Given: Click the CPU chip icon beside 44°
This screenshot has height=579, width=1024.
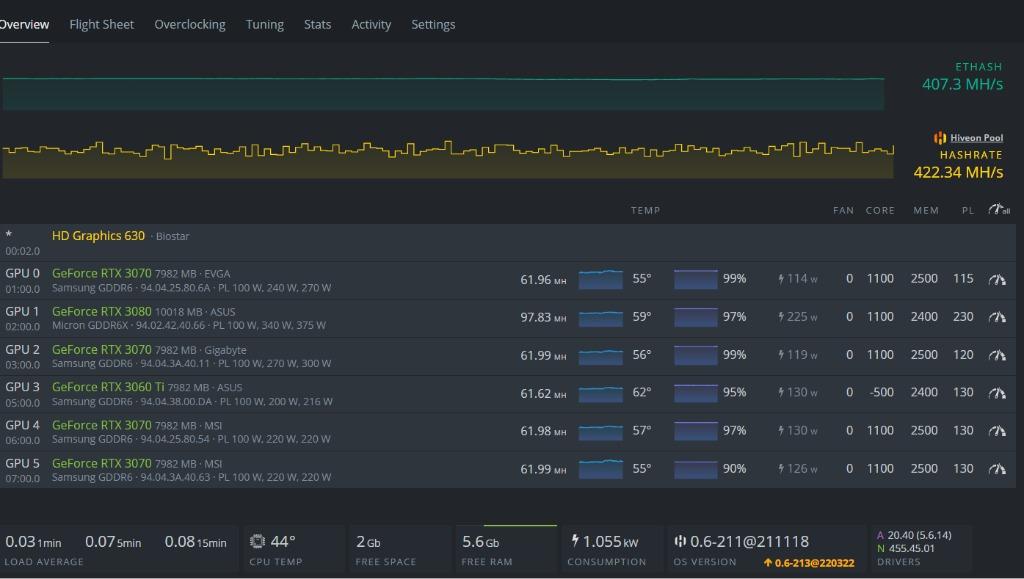Looking at the screenshot, I should click(257, 541).
